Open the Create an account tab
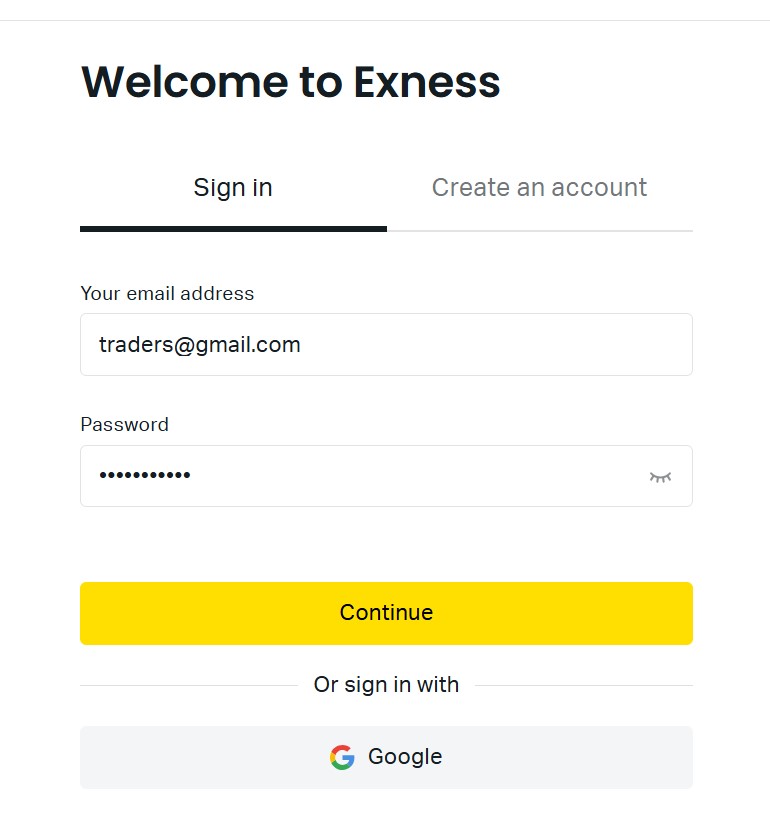The image size is (770, 829). coord(539,188)
